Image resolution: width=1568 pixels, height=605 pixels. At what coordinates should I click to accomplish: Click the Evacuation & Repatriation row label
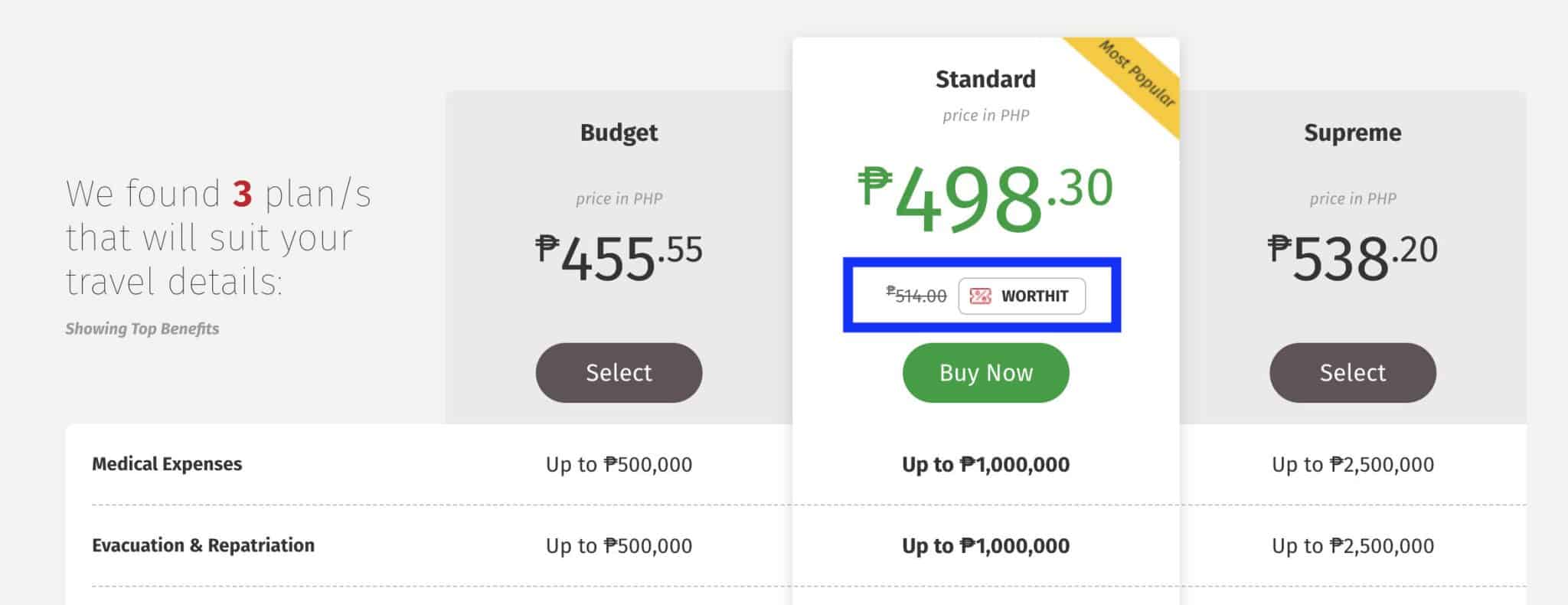[x=203, y=545]
